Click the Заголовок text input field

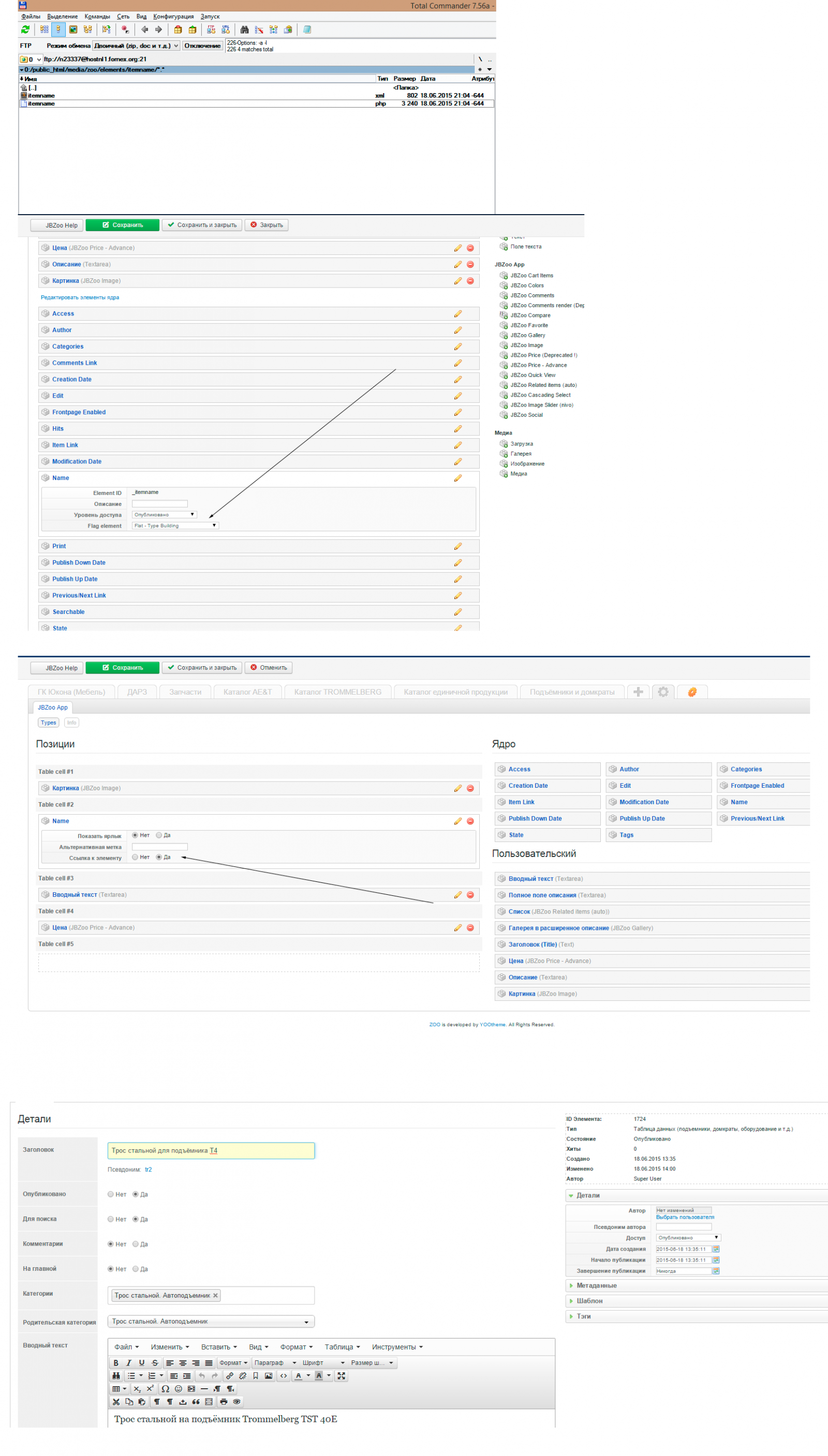tap(211, 1150)
